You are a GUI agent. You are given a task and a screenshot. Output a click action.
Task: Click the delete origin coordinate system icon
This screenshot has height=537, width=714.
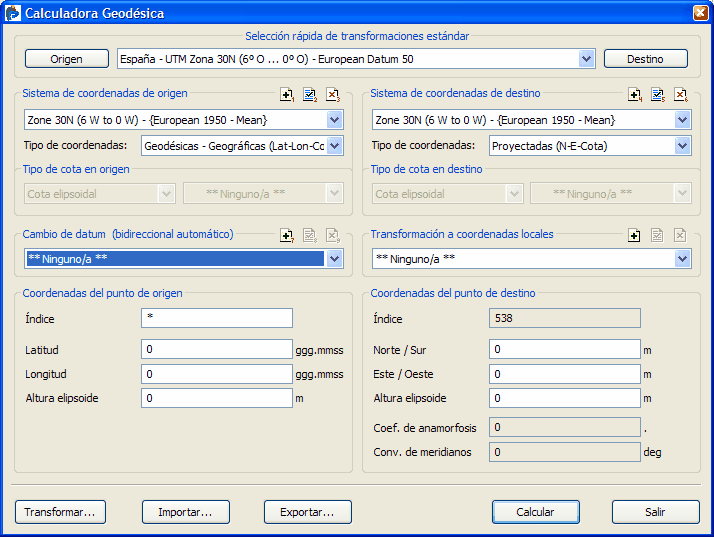(333, 95)
